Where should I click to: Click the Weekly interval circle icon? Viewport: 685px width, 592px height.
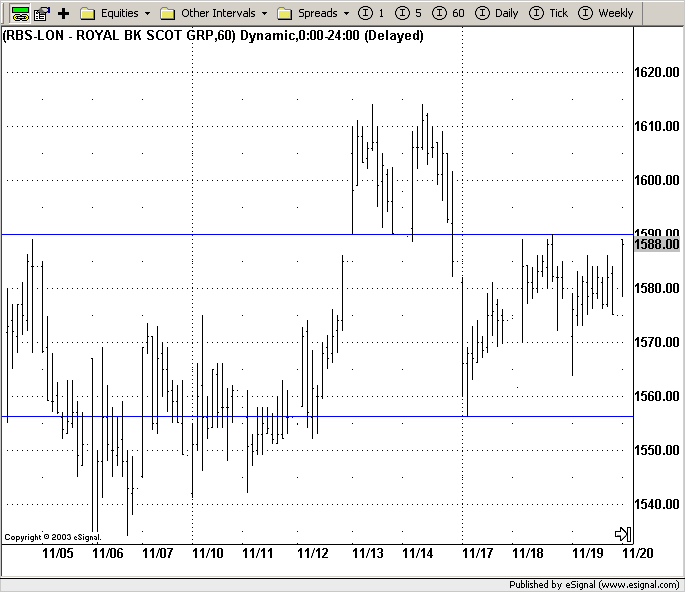[x=585, y=14]
